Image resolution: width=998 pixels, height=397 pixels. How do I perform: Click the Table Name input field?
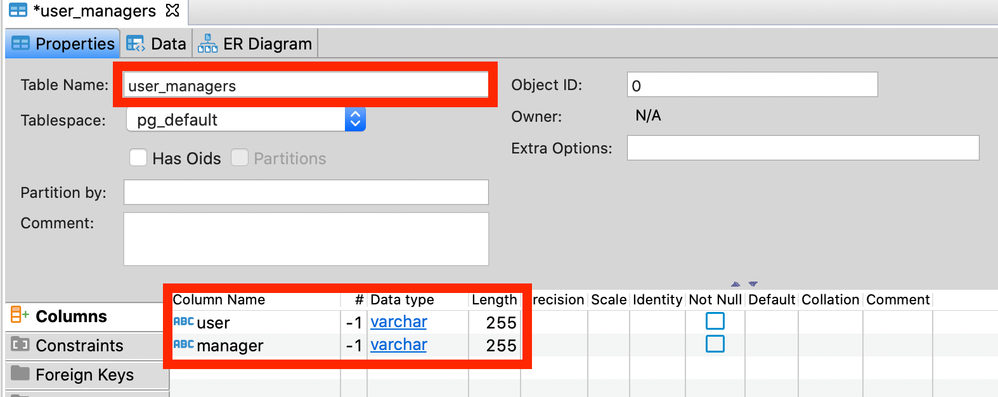click(x=306, y=85)
